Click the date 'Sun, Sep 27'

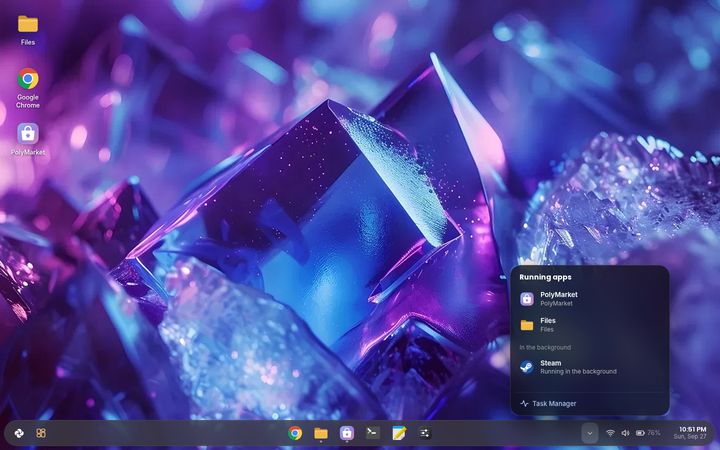point(690,437)
